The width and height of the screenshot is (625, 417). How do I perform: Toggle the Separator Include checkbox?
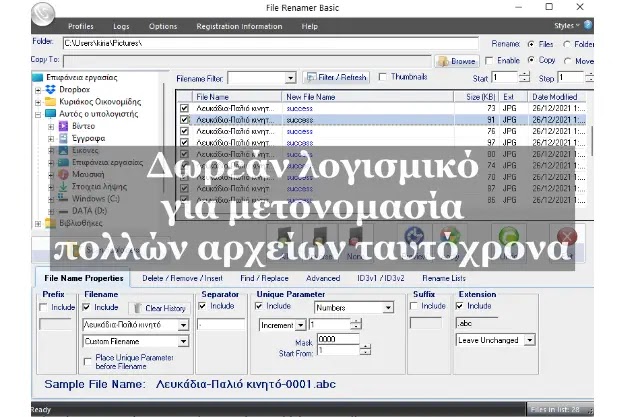pyautogui.click(x=202, y=306)
